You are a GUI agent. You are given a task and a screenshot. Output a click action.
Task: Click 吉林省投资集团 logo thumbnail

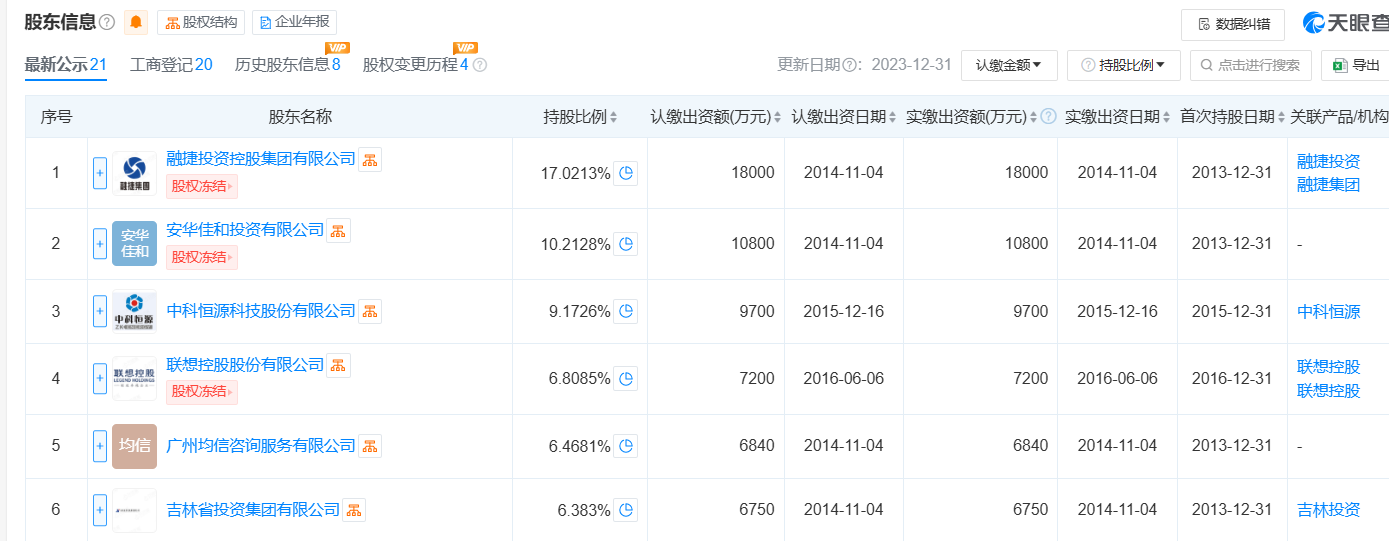(x=134, y=510)
